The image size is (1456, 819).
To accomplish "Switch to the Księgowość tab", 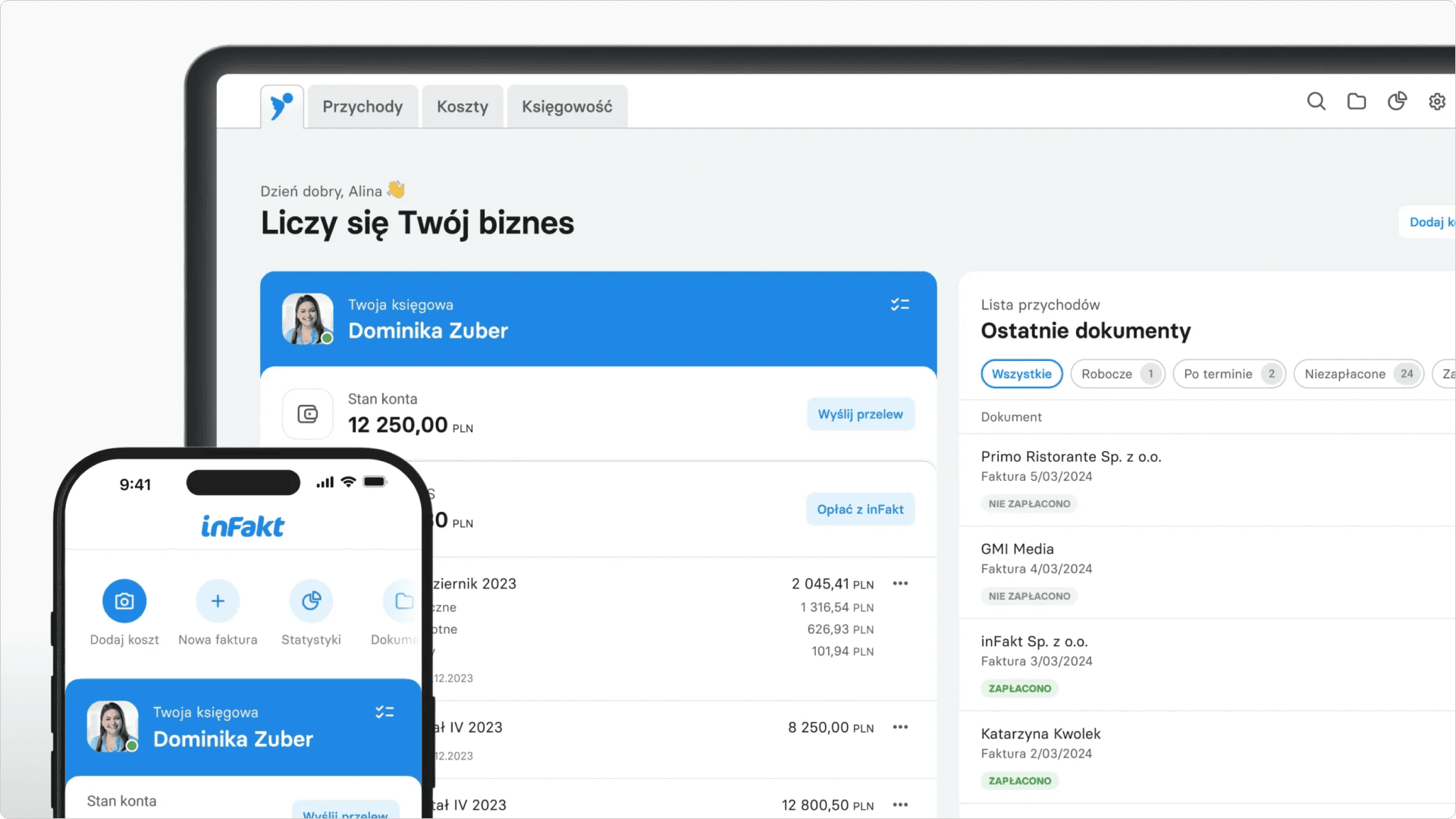I will tap(567, 106).
